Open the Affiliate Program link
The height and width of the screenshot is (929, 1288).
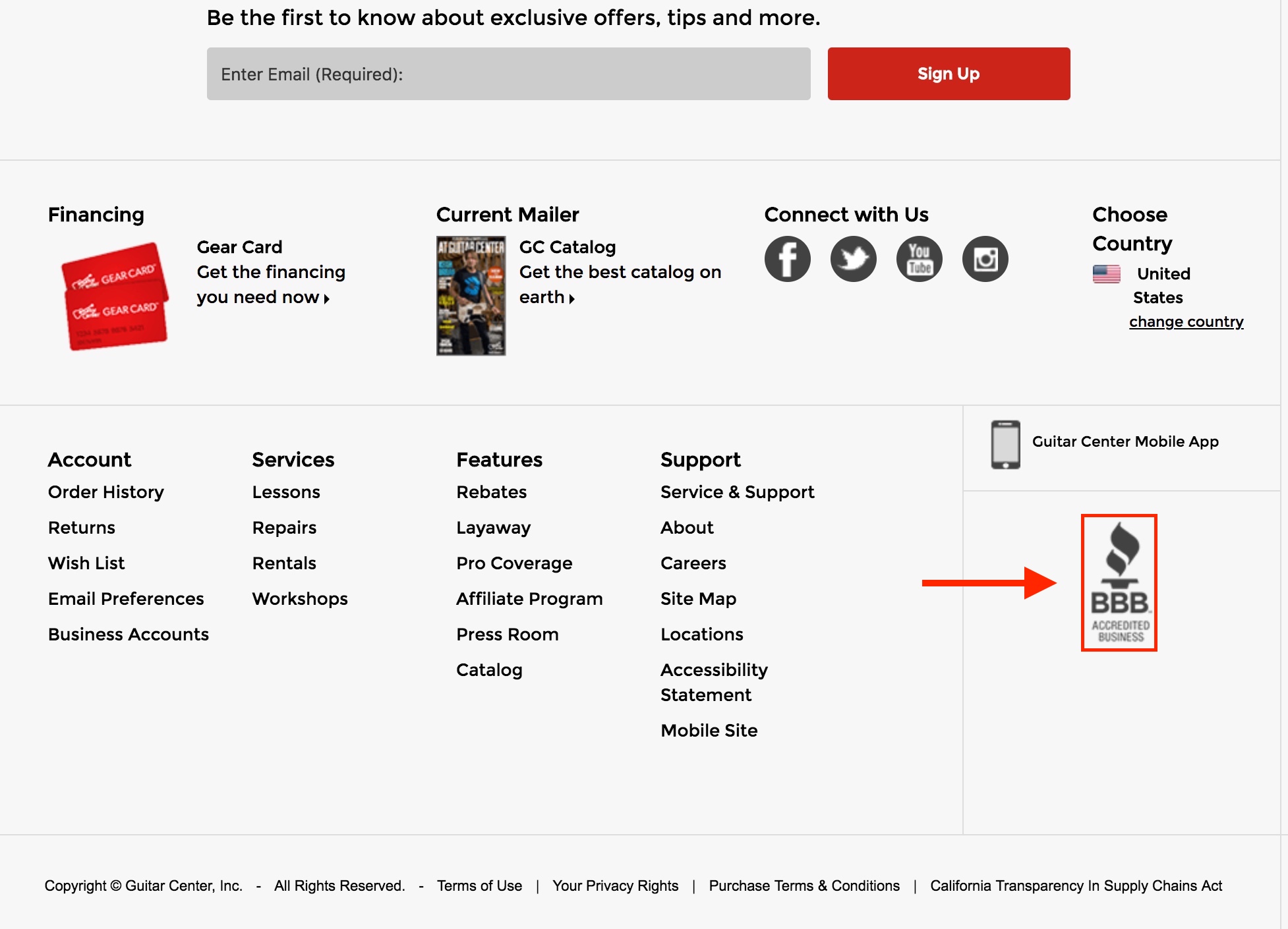(x=529, y=599)
